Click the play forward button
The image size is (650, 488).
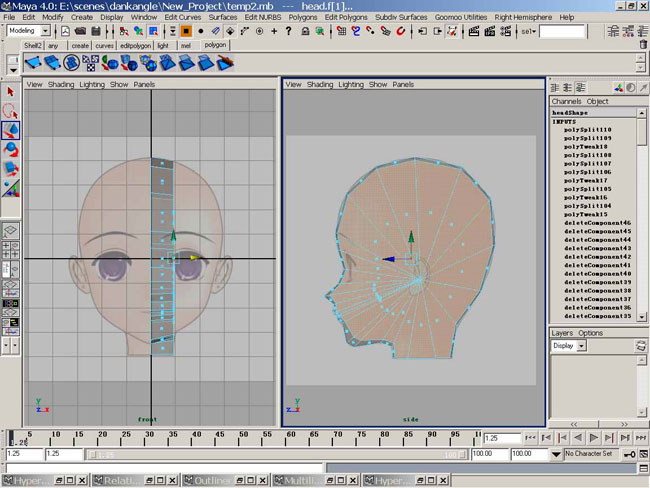[x=594, y=437]
